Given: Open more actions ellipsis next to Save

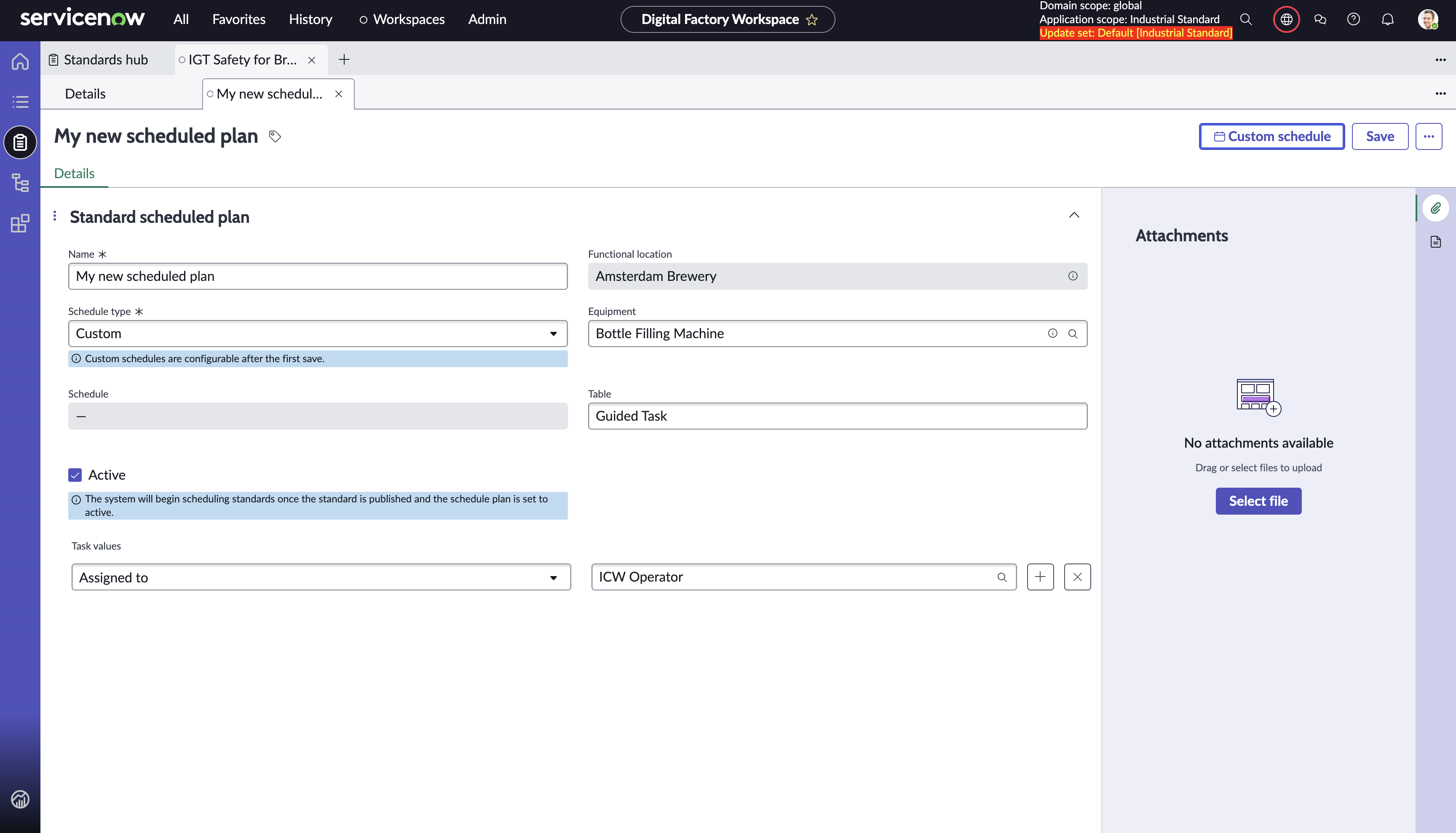Looking at the screenshot, I should pos(1429,136).
